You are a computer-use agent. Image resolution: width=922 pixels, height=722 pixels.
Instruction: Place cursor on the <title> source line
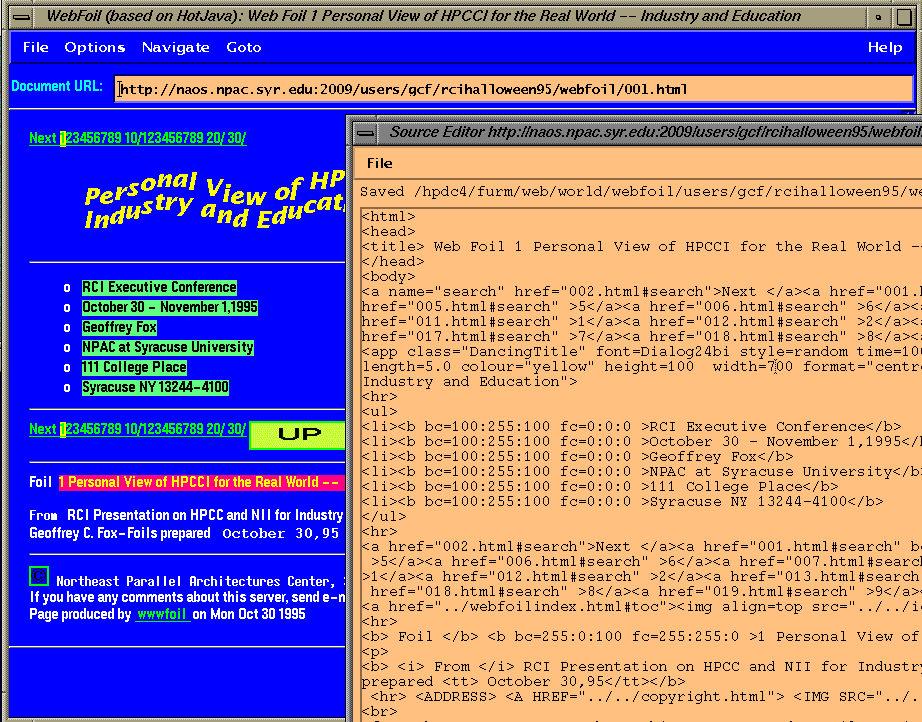642,246
